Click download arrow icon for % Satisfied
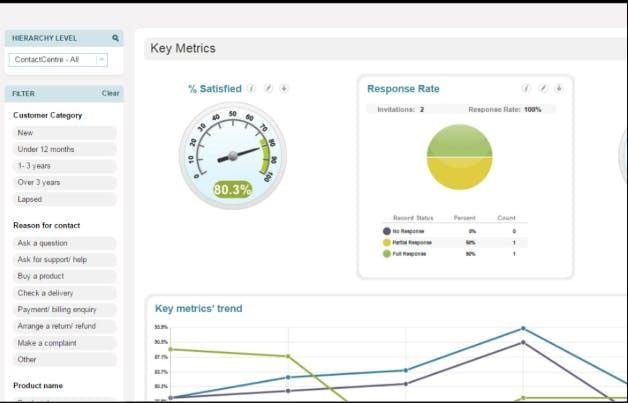The width and height of the screenshot is (628, 403). click(x=284, y=88)
